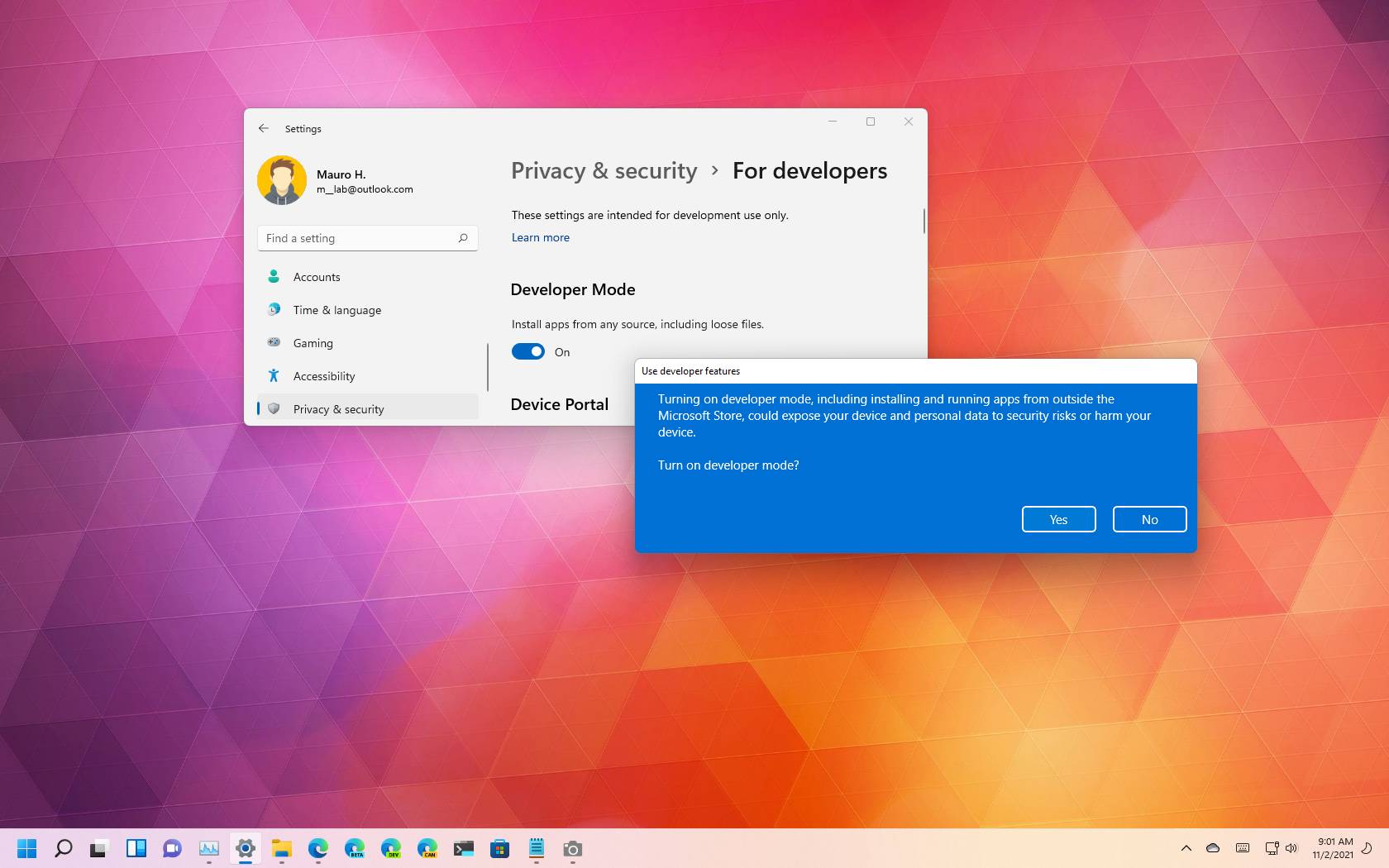
Task: Open Task View from the taskbar
Action: (100, 848)
